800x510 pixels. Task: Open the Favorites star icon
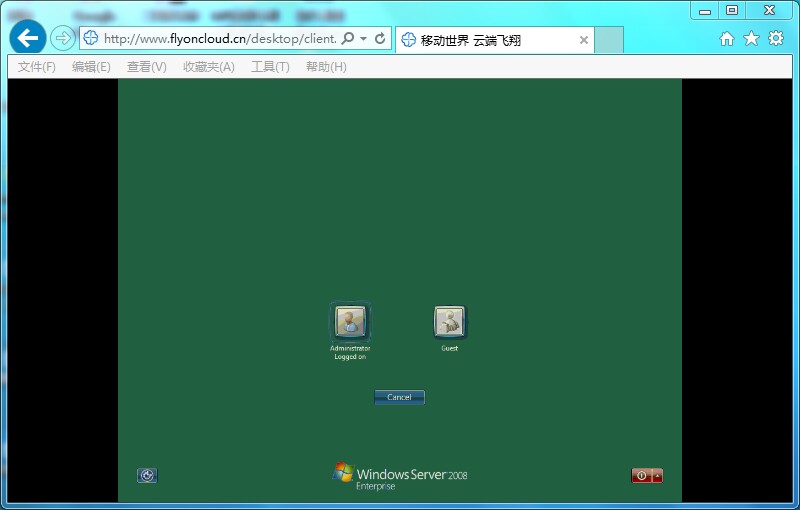(751, 39)
